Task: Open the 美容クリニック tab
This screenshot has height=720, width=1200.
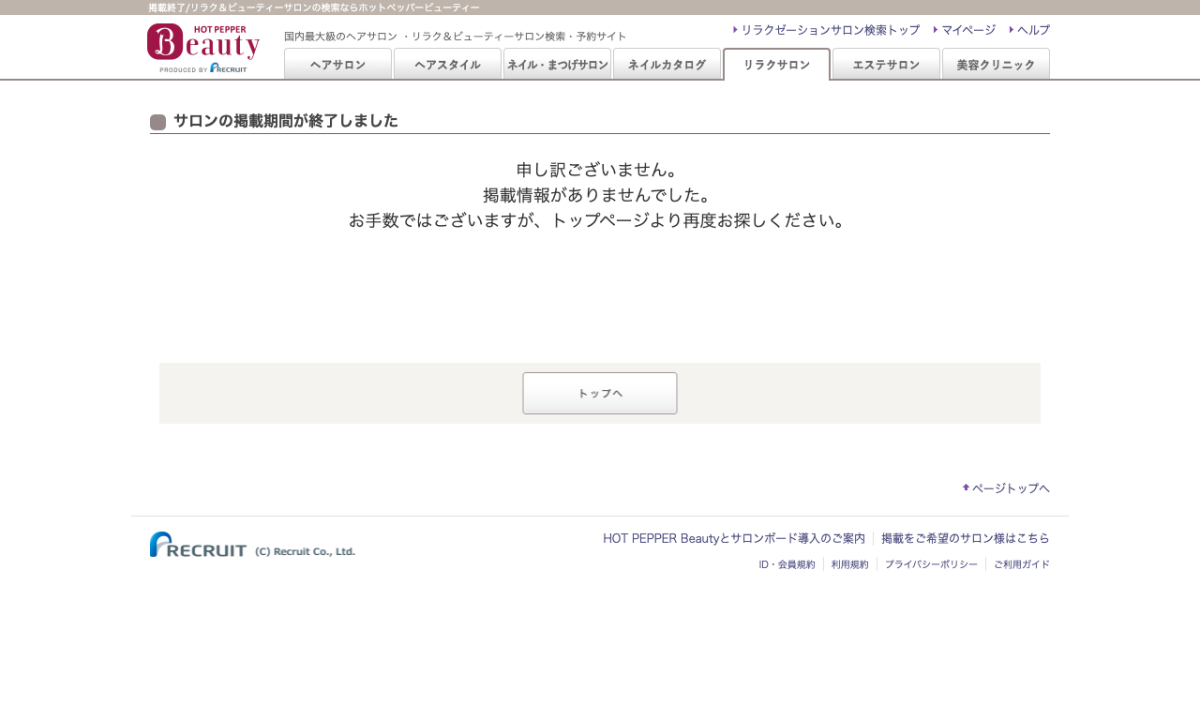Action: coord(995,65)
